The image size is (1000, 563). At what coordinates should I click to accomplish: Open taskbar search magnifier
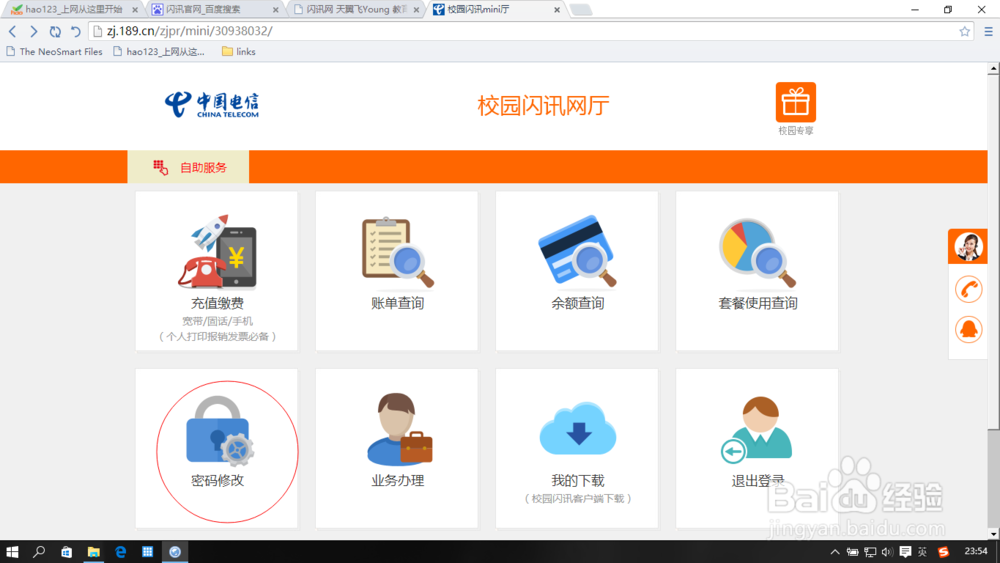[39, 552]
